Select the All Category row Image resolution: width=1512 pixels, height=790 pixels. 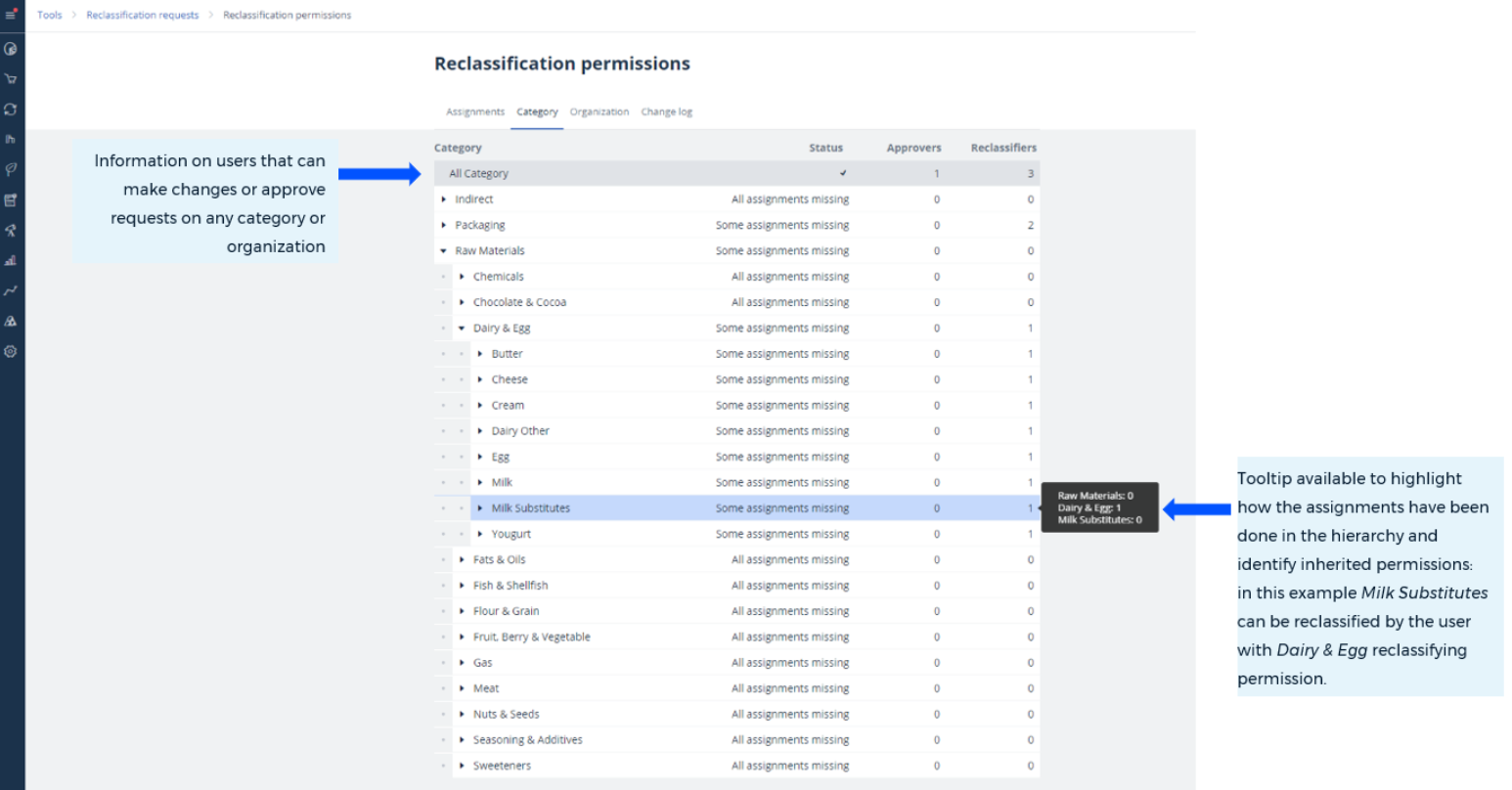point(479,174)
